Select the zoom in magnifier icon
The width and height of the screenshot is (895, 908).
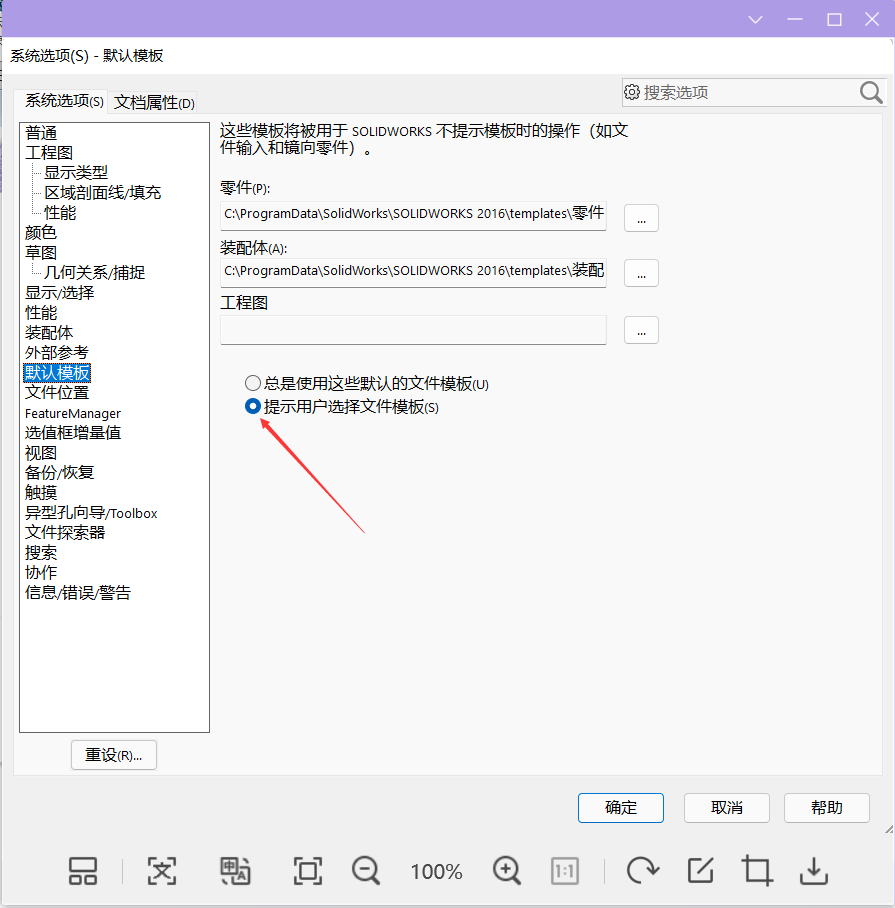point(506,872)
